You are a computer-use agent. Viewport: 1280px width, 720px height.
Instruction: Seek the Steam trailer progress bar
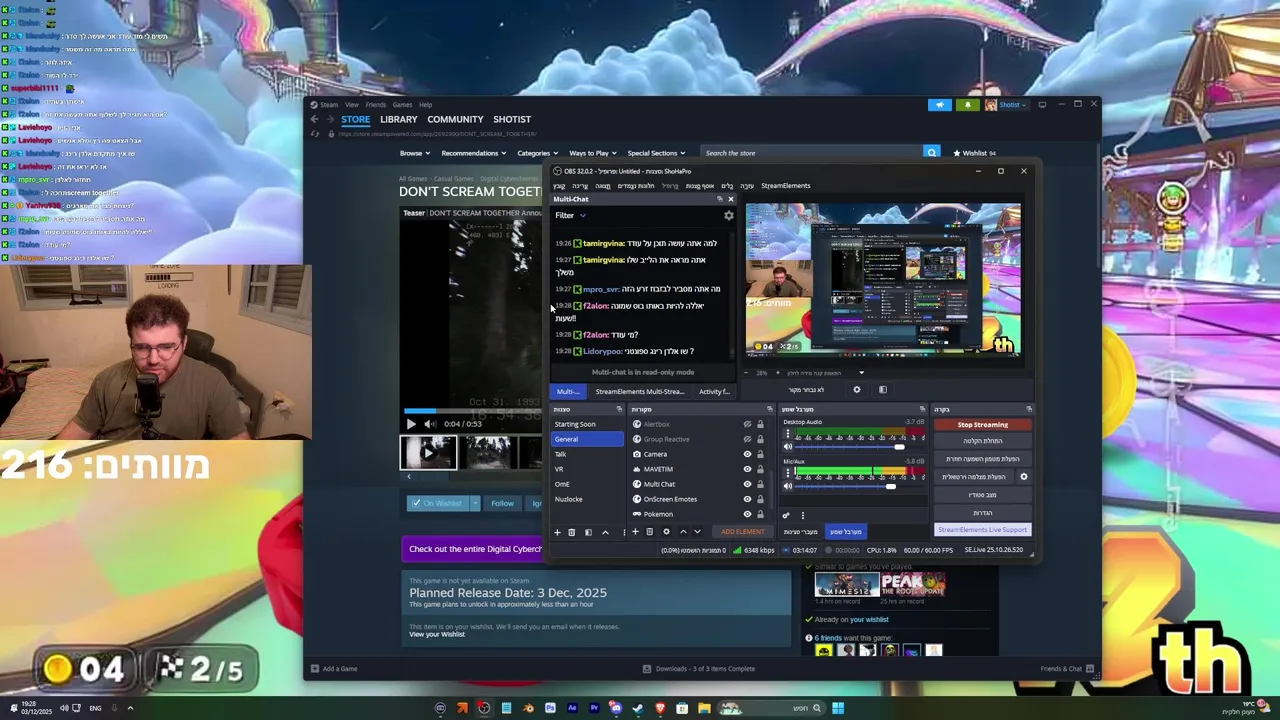(472, 411)
